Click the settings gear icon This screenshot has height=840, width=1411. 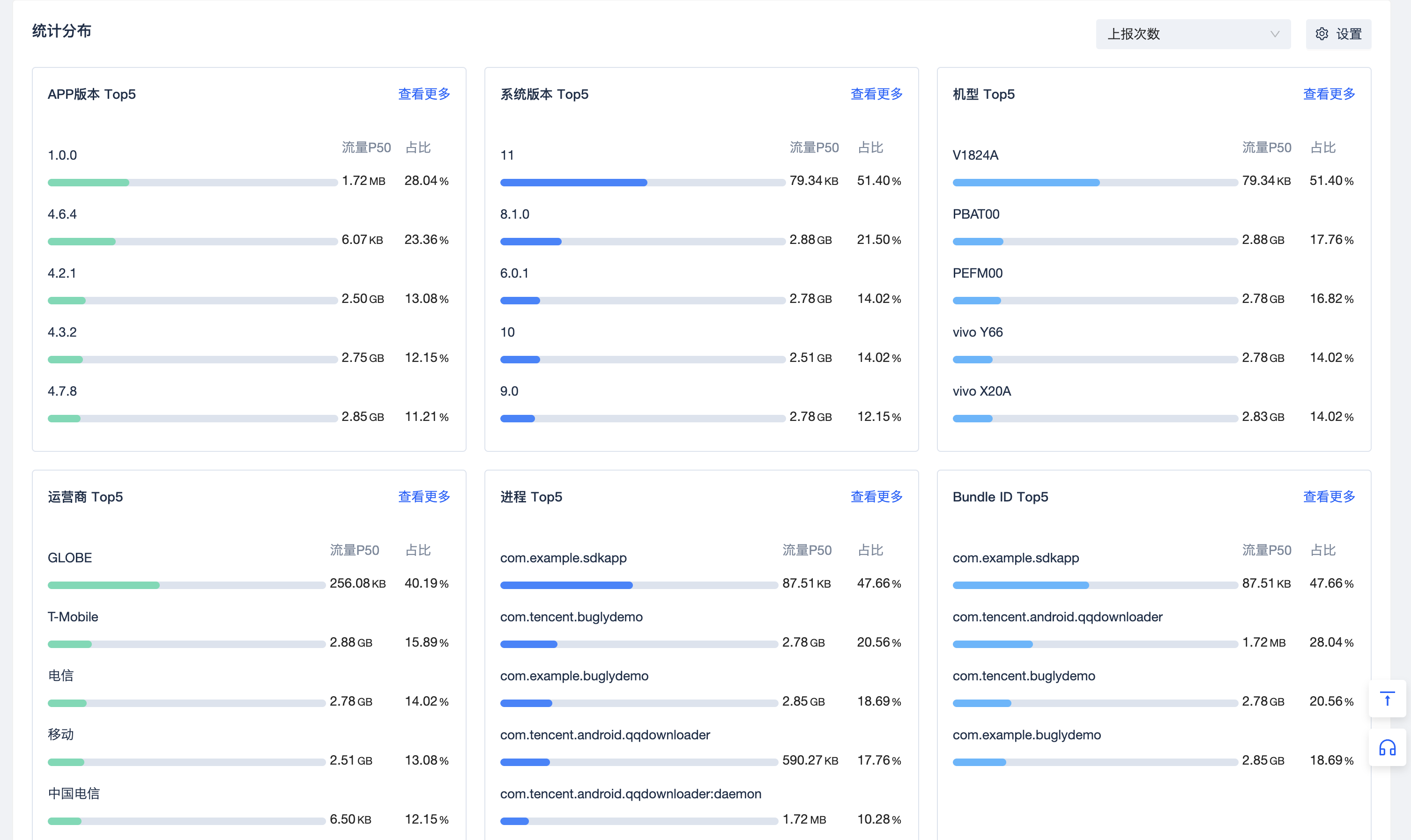click(x=1322, y=34)
